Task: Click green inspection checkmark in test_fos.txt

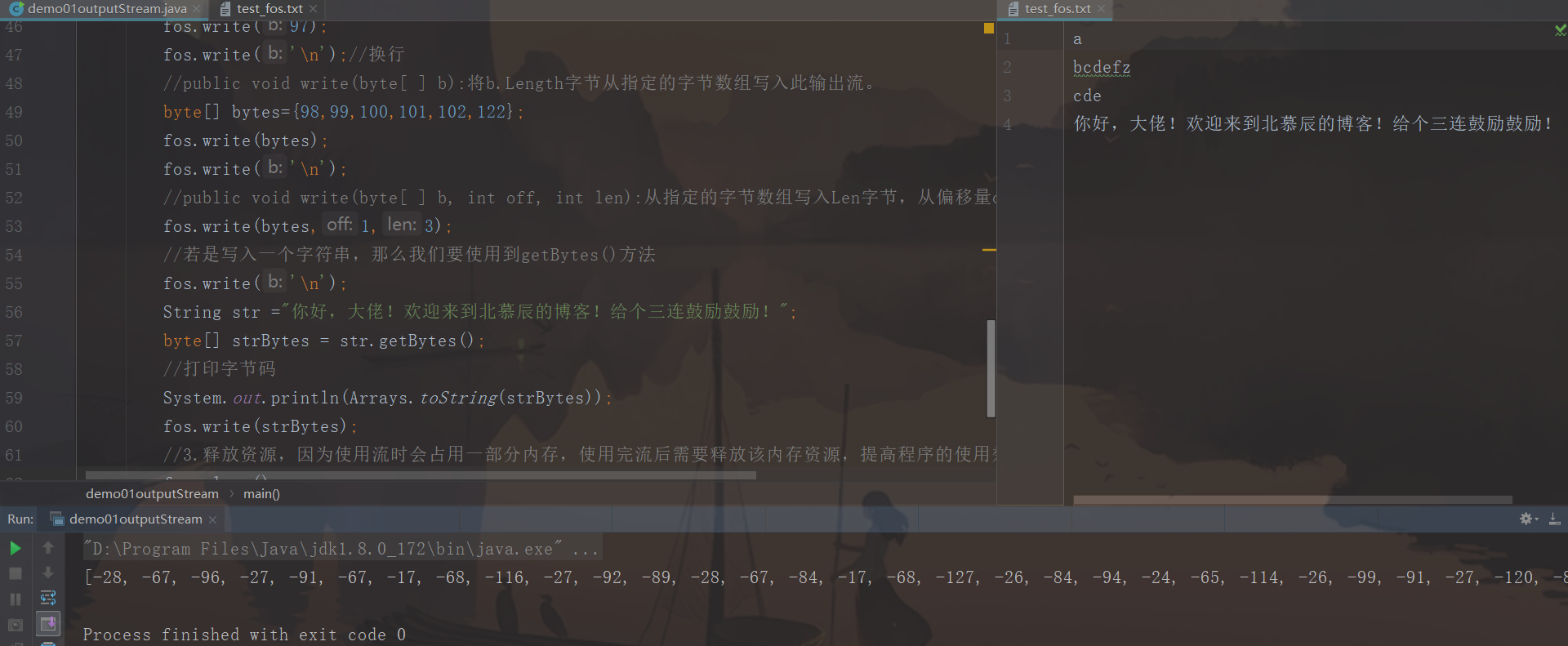Action: click(x=1561, y=29)
